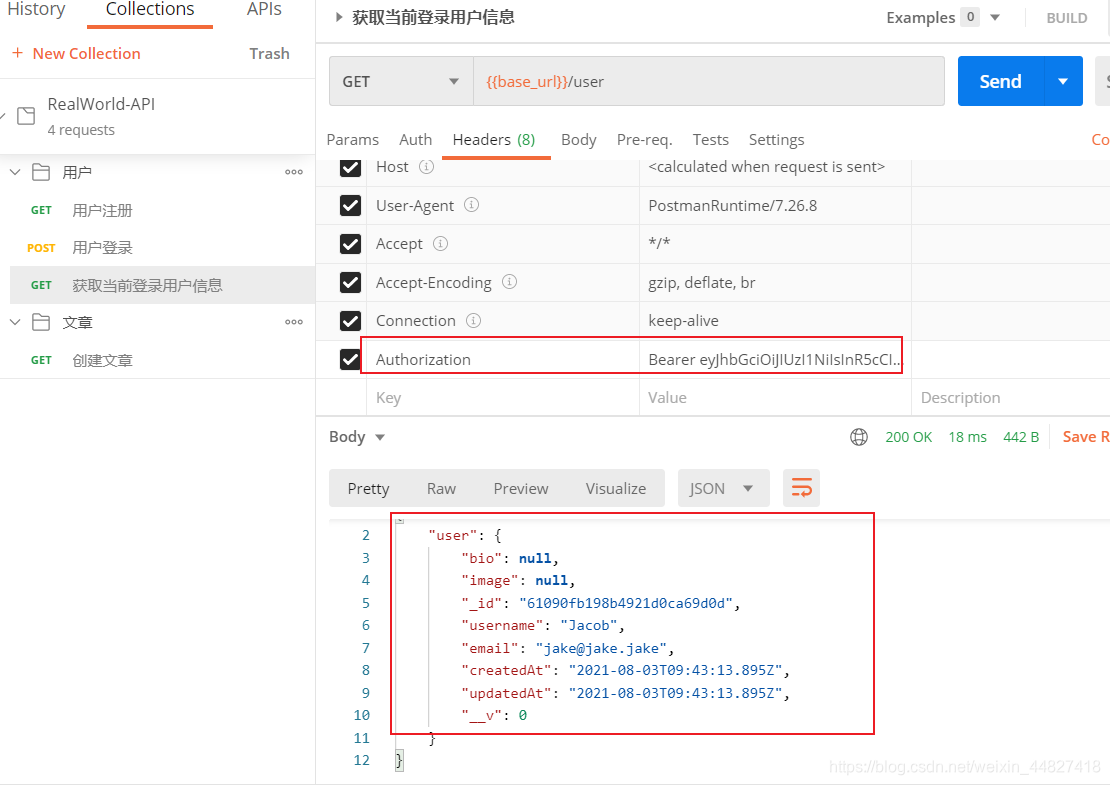Viewport: 1110px width, 785px height.
Task: Click the Accept-Encoding header info icon
Action: [509, 282]
